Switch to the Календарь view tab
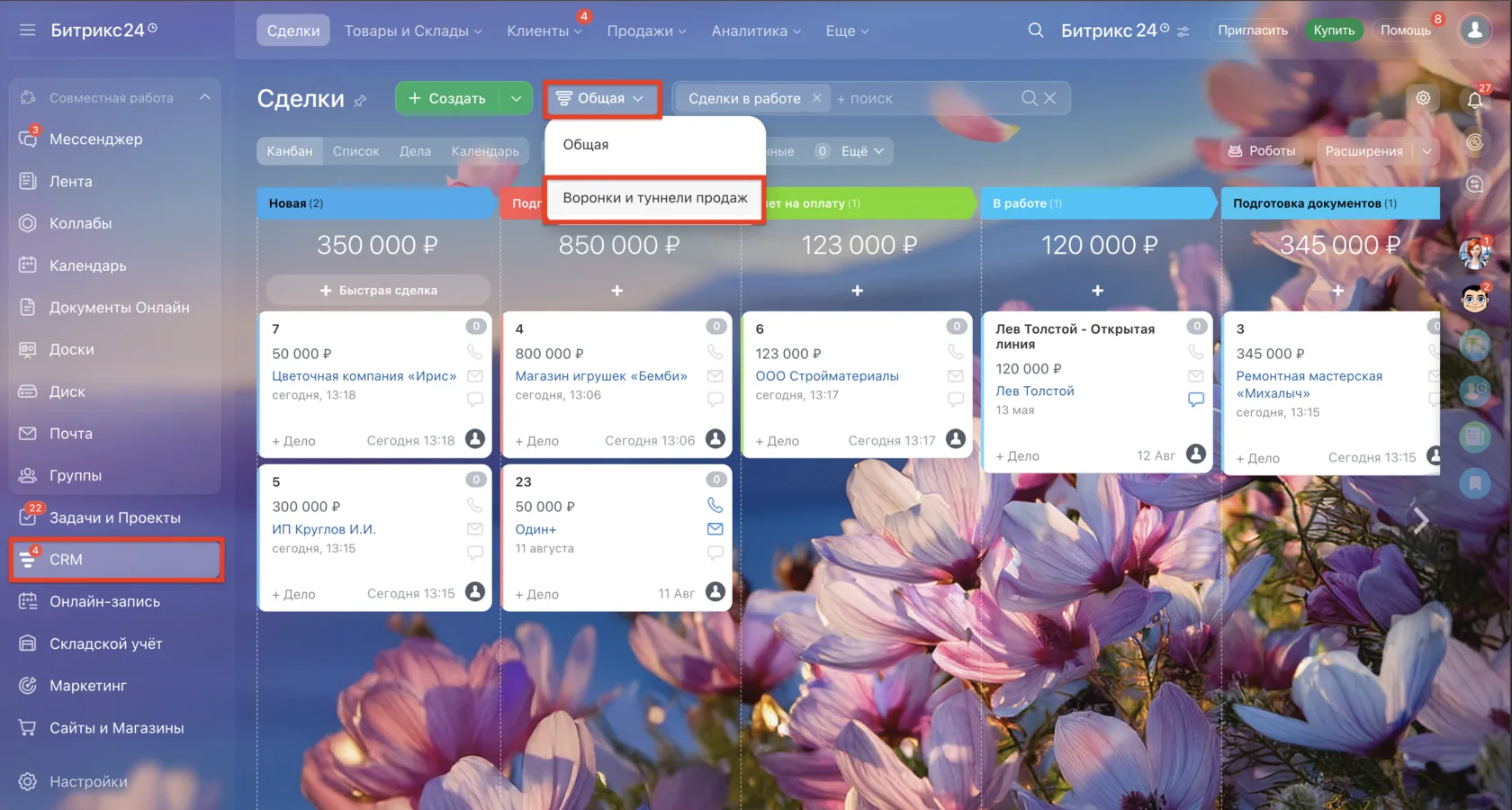The height and width of the screenshot is (810, 1512). pos(485,151)
